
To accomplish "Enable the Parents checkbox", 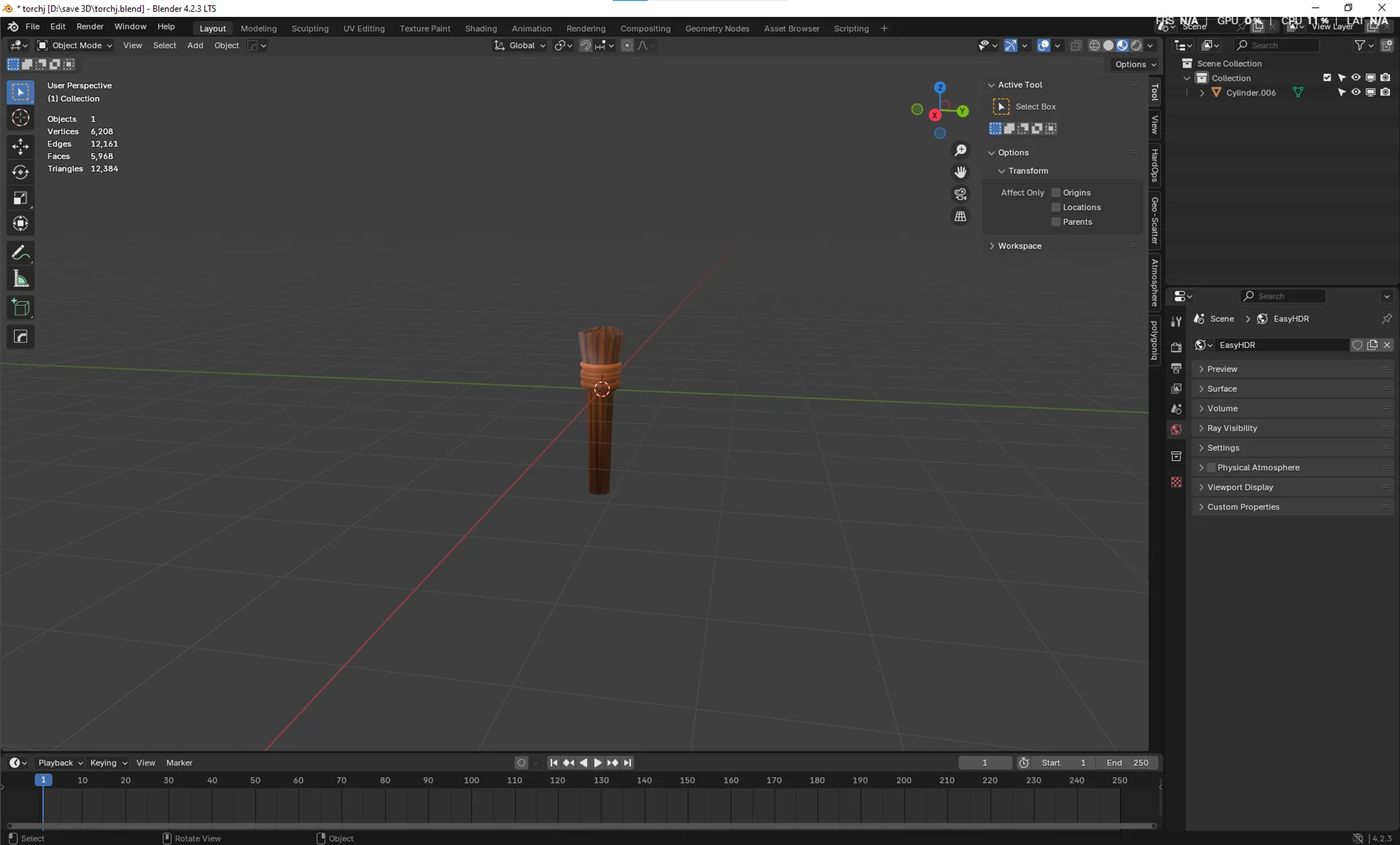I will click(1055, 222).
